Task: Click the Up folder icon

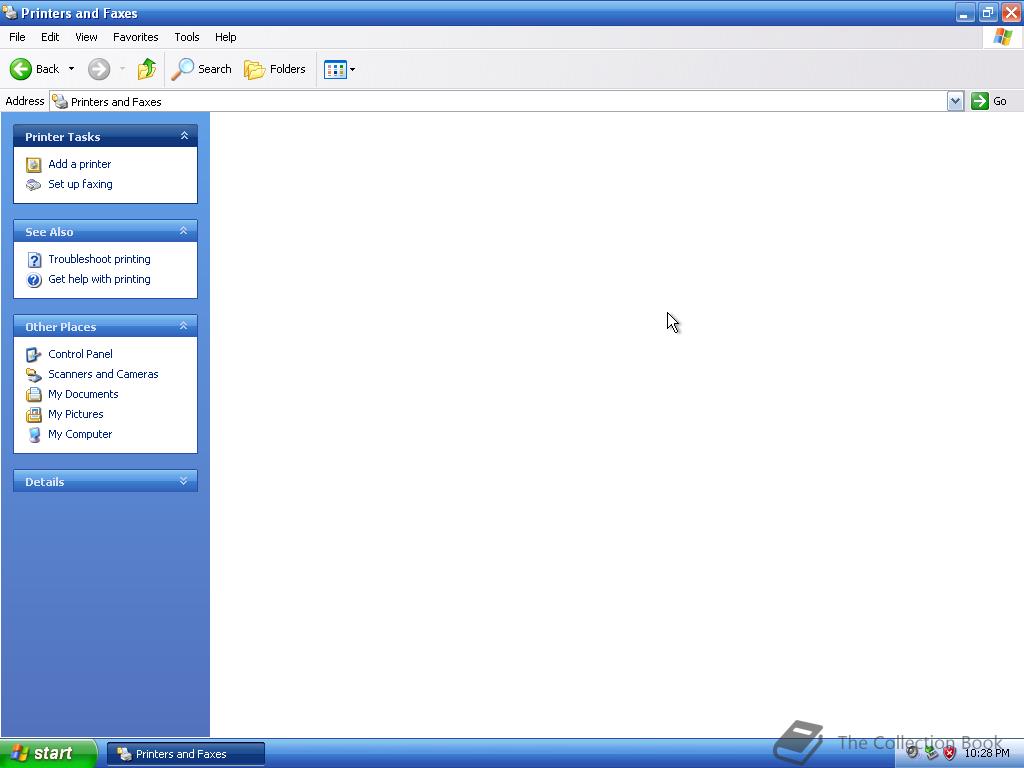Action: click(147, 69)
